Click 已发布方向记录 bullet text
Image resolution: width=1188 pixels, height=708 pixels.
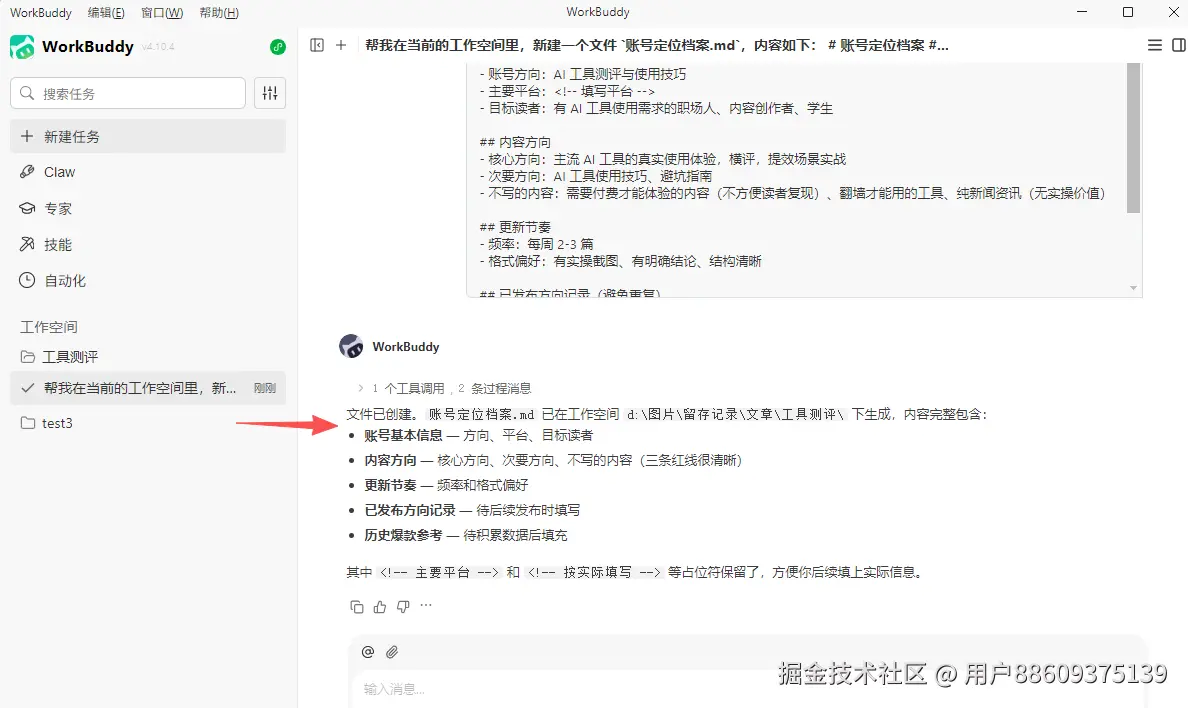point(410,510)
